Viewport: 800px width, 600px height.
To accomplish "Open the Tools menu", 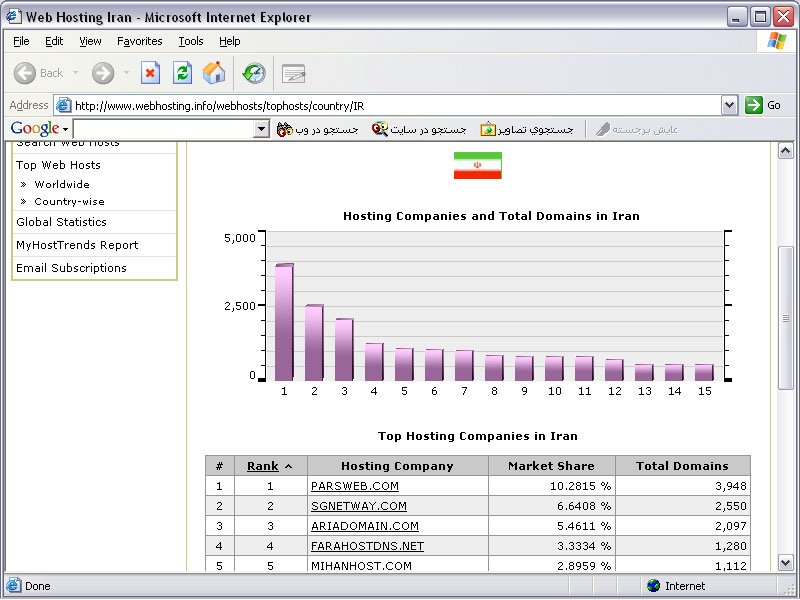I will [190, 41].
